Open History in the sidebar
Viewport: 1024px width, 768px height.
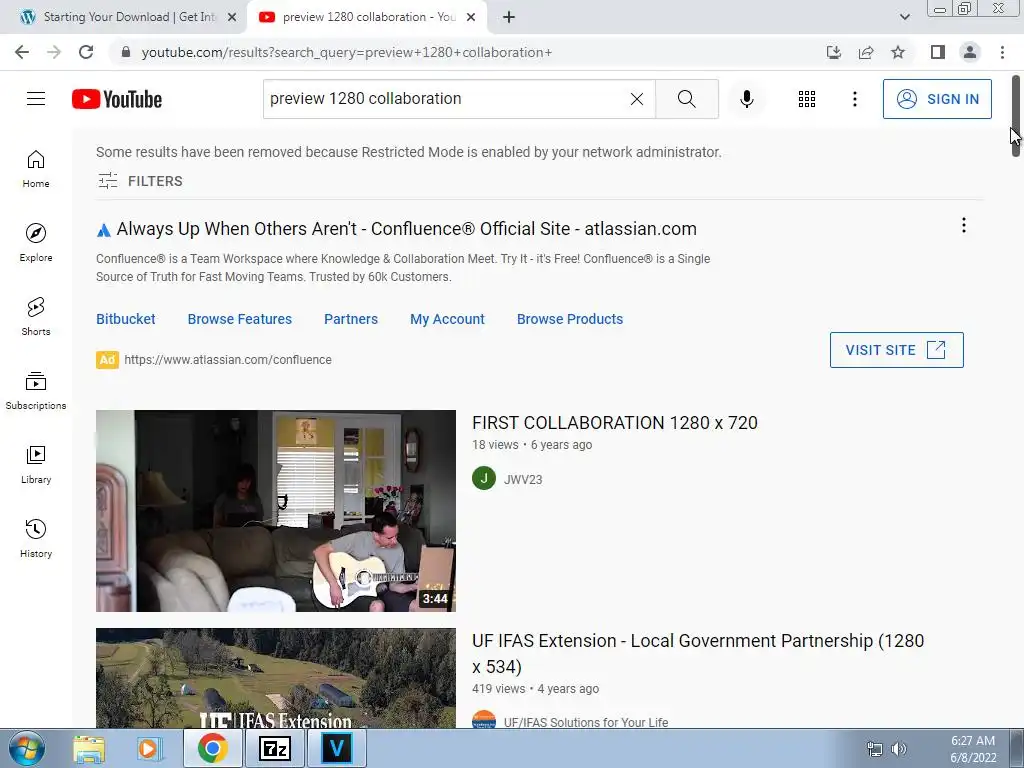(36, 537)
